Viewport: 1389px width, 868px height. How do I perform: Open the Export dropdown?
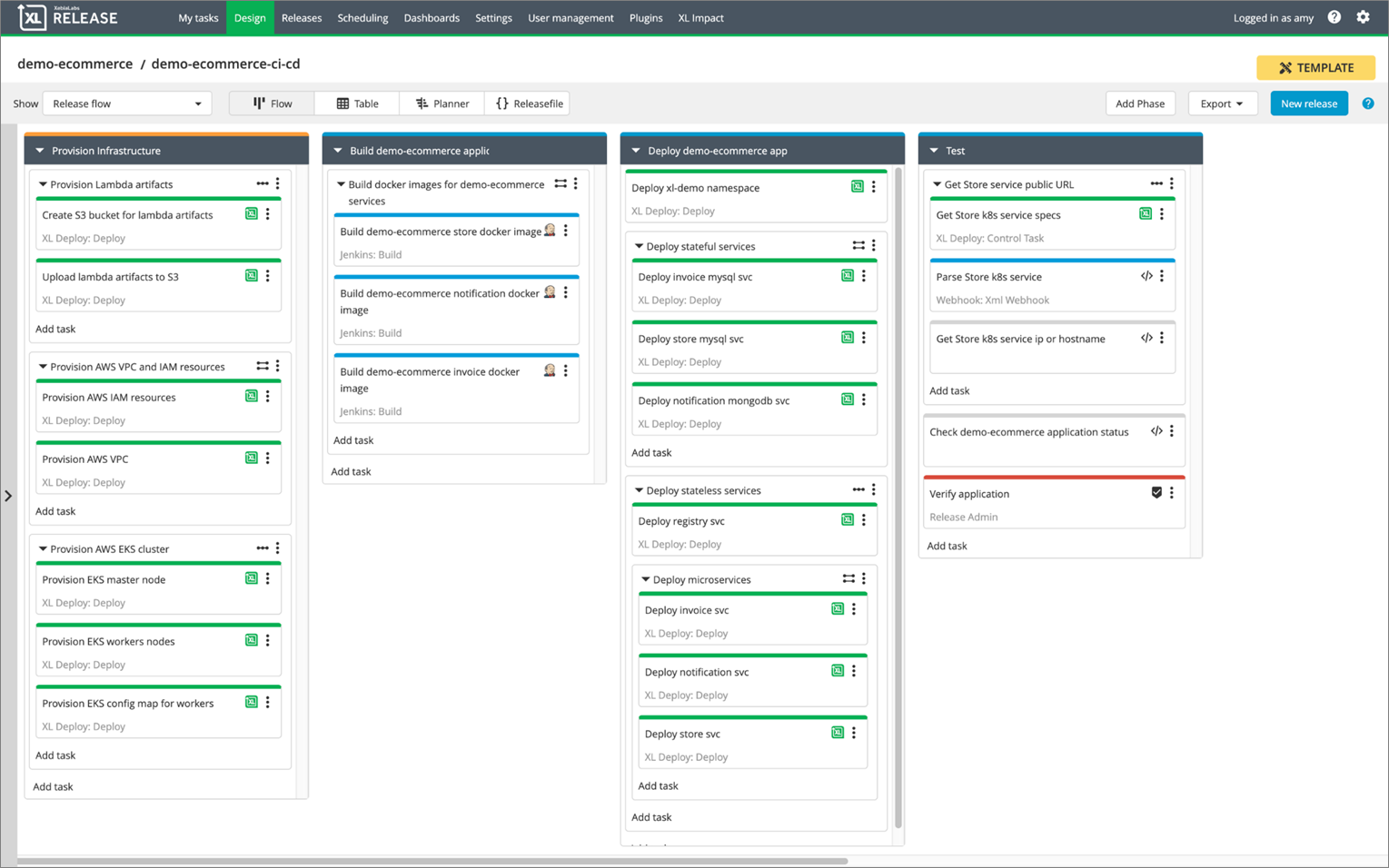click(x=1221, y=104)
